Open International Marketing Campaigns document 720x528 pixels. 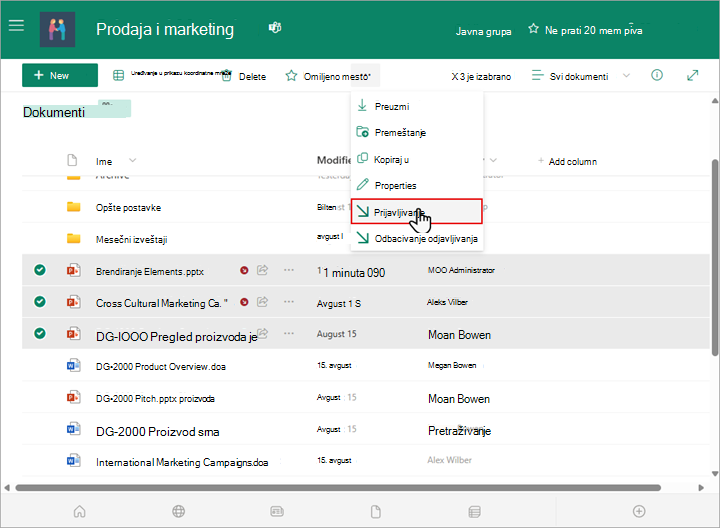point(182,462)
